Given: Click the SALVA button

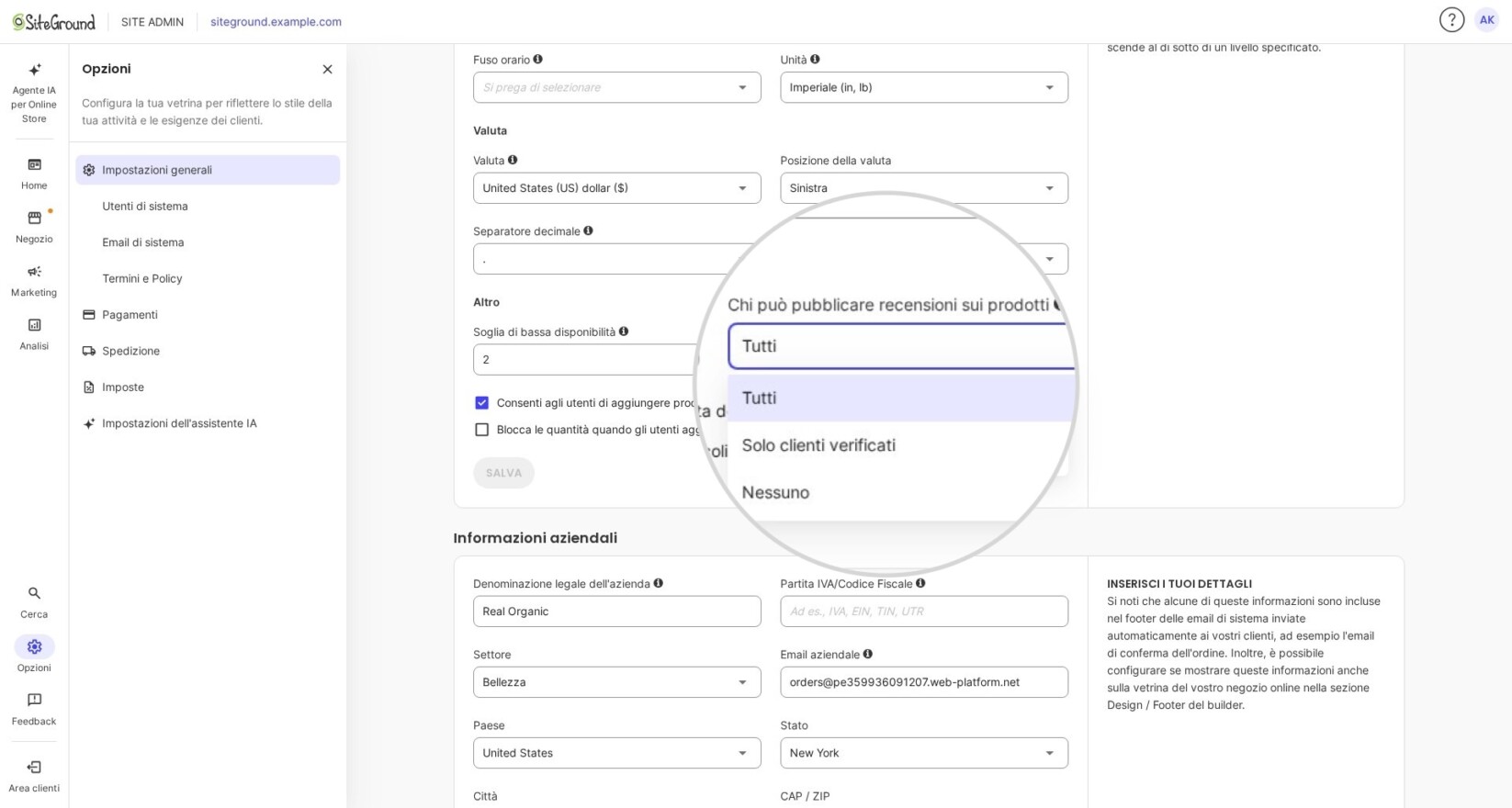Looking at the screenshot, I should pos(503,473).
